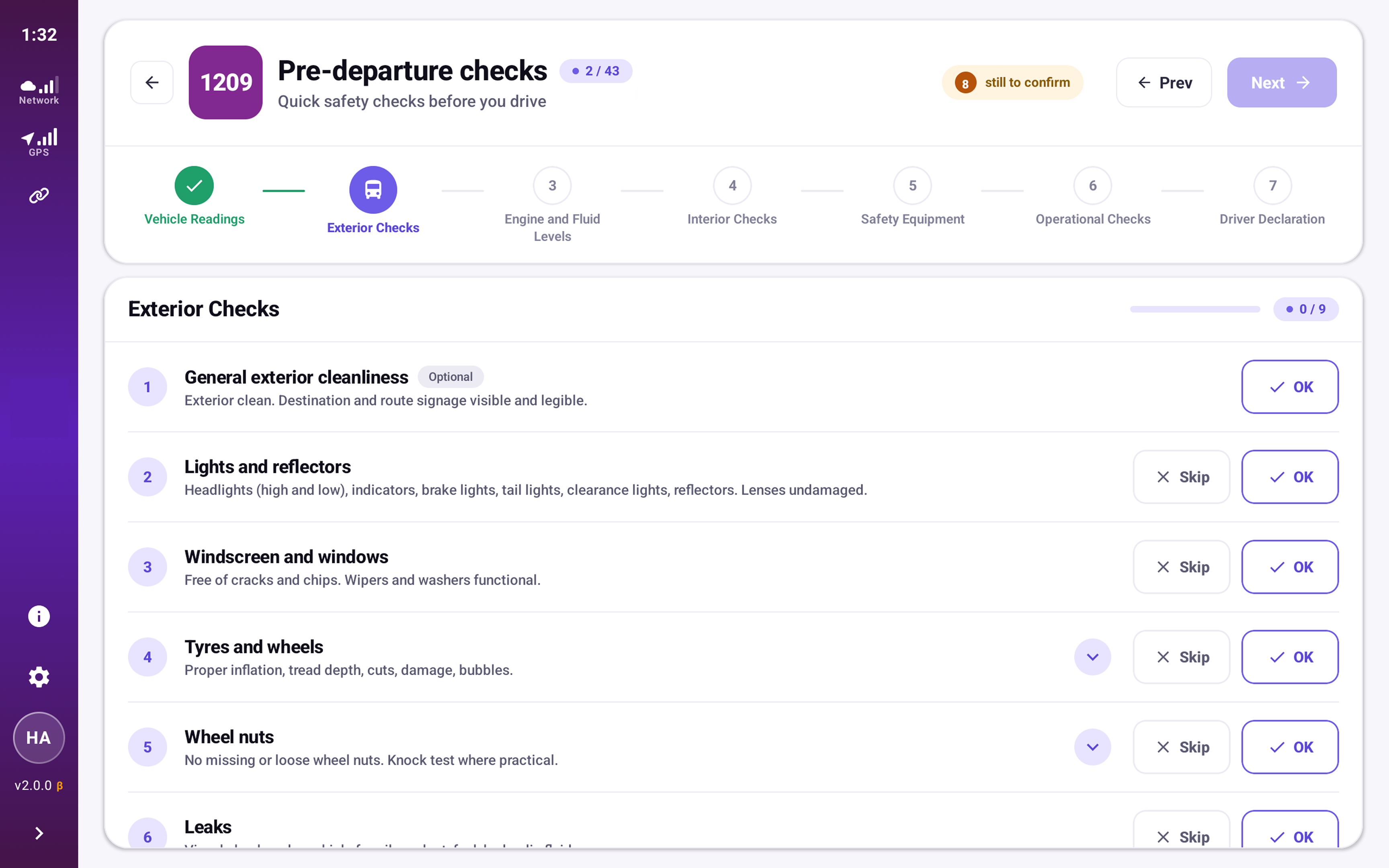Open settings gear in sidebar

(39, 677)
